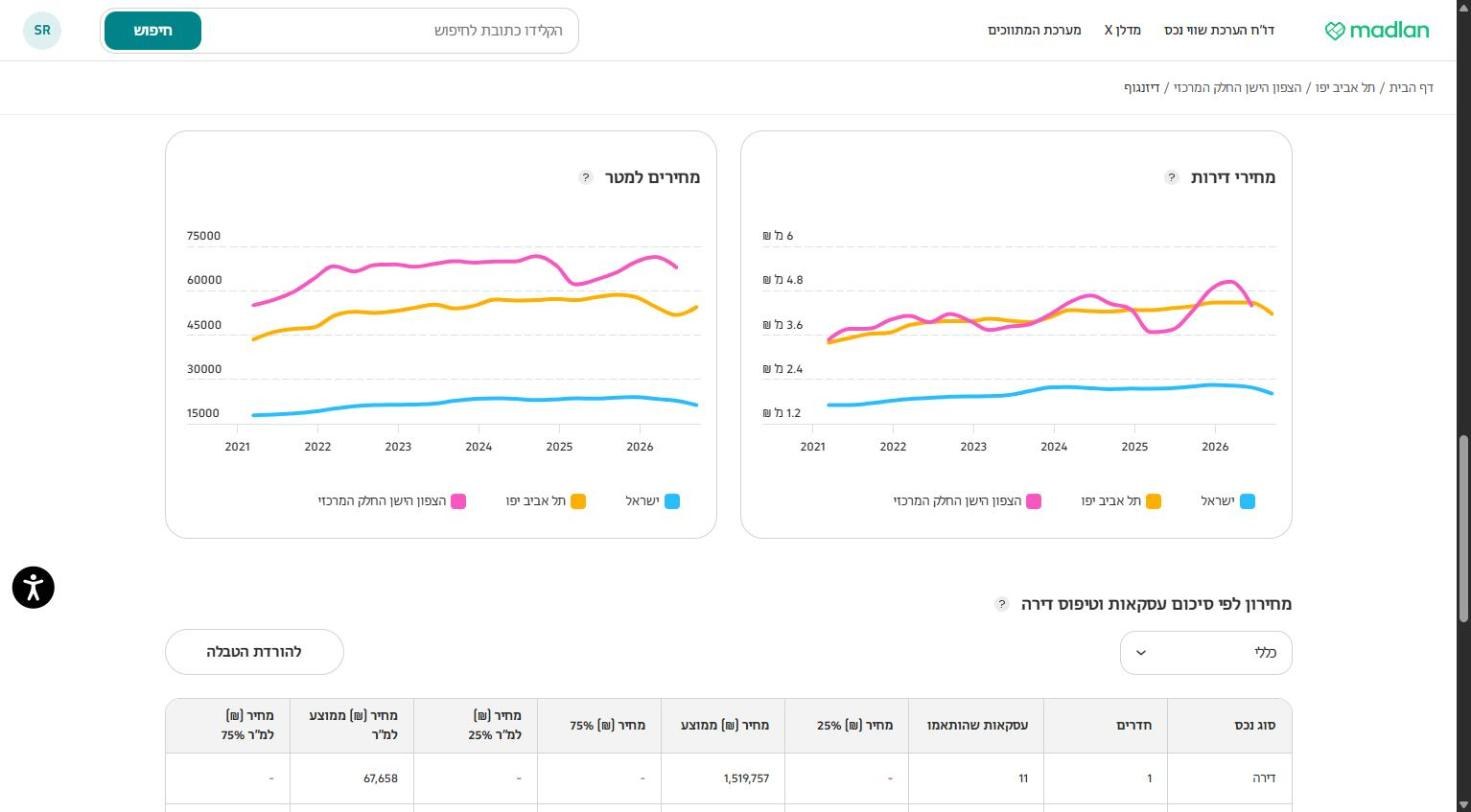Open the SR user avatar menu
The width and height of the screenshot is (1471, 812).
[x=42, y=30]
